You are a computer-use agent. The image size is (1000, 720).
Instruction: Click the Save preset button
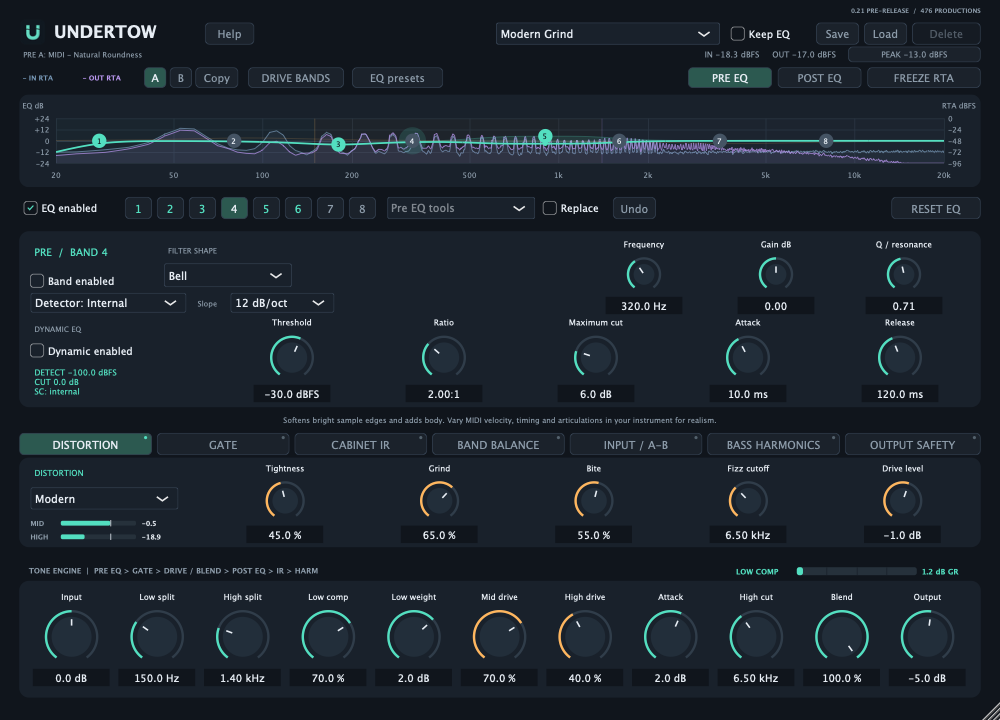pyautogui.click(x=837, y=34)
